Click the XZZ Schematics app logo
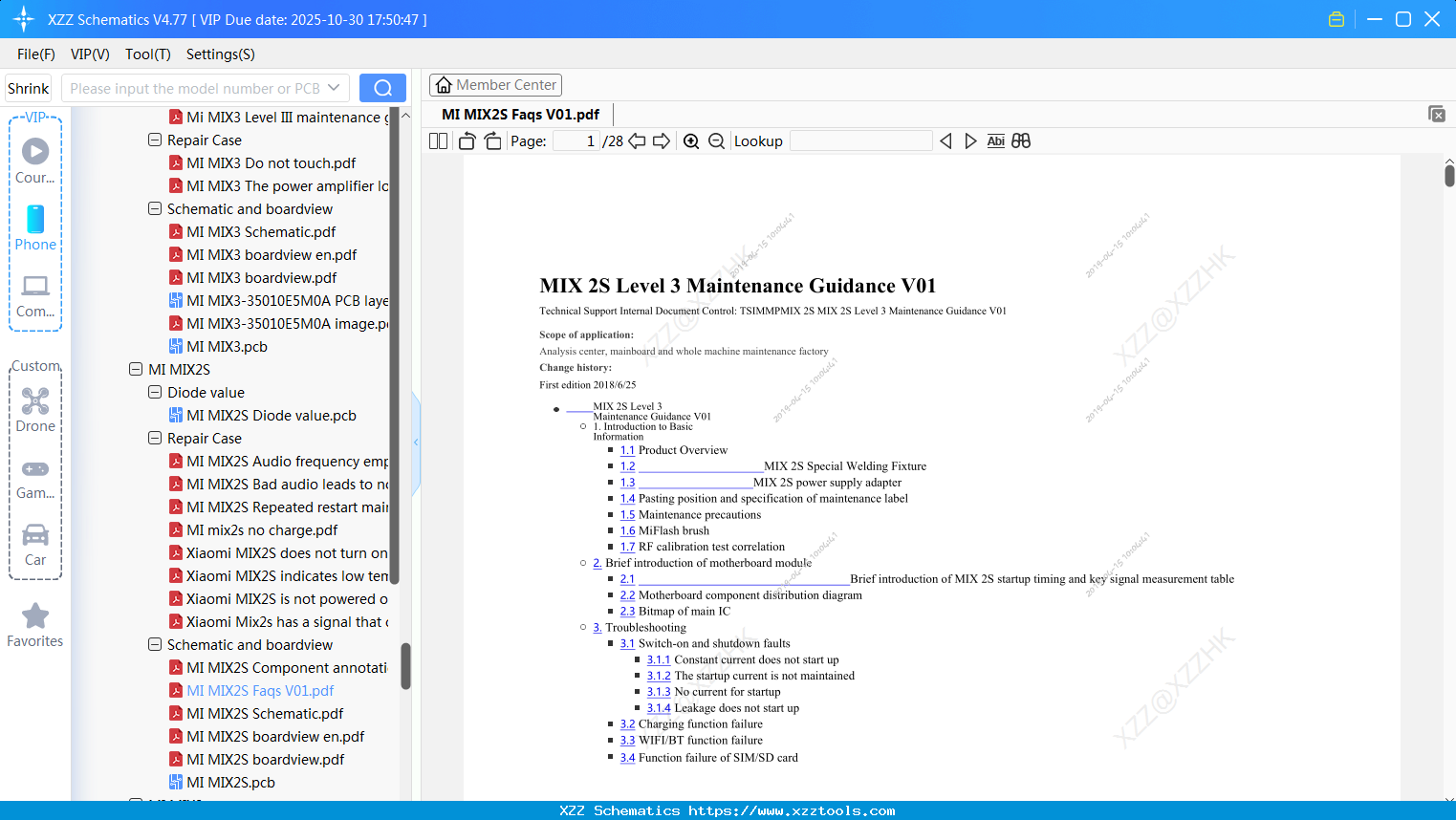1456x820 pixels. pos(24,19)
